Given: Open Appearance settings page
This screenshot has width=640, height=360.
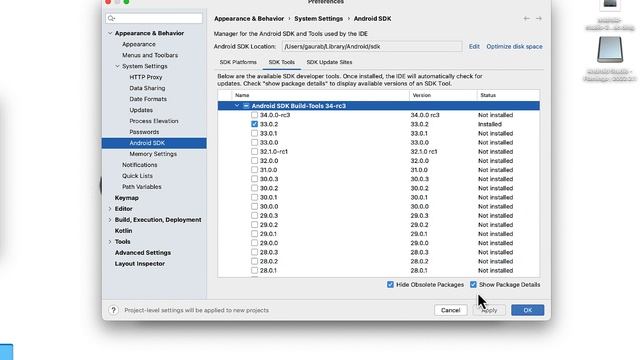Looking at the screenshot, I should 139,44.
